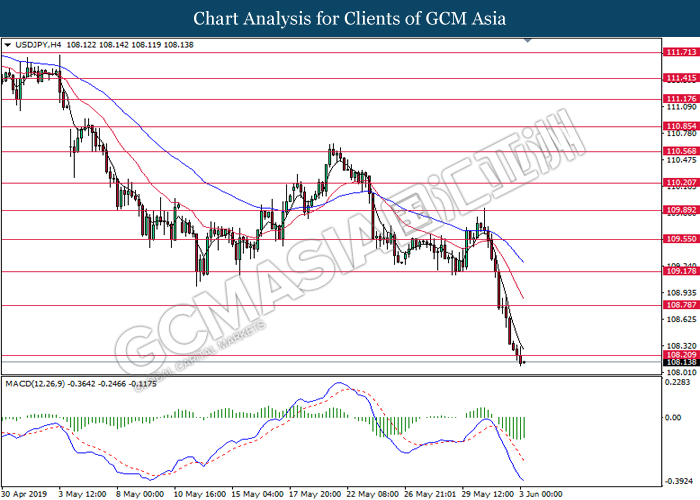Click the Chart Analysis for Clients header title
The image size is (700, 500).
tap(350, 19)
